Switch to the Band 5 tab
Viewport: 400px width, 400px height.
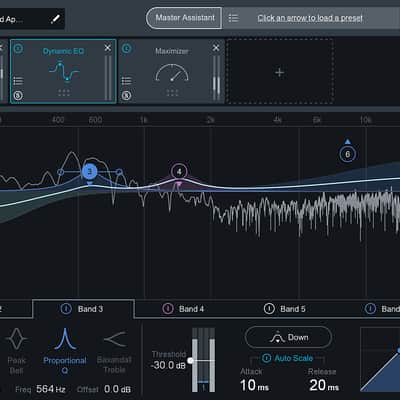[x=286, y=309]
